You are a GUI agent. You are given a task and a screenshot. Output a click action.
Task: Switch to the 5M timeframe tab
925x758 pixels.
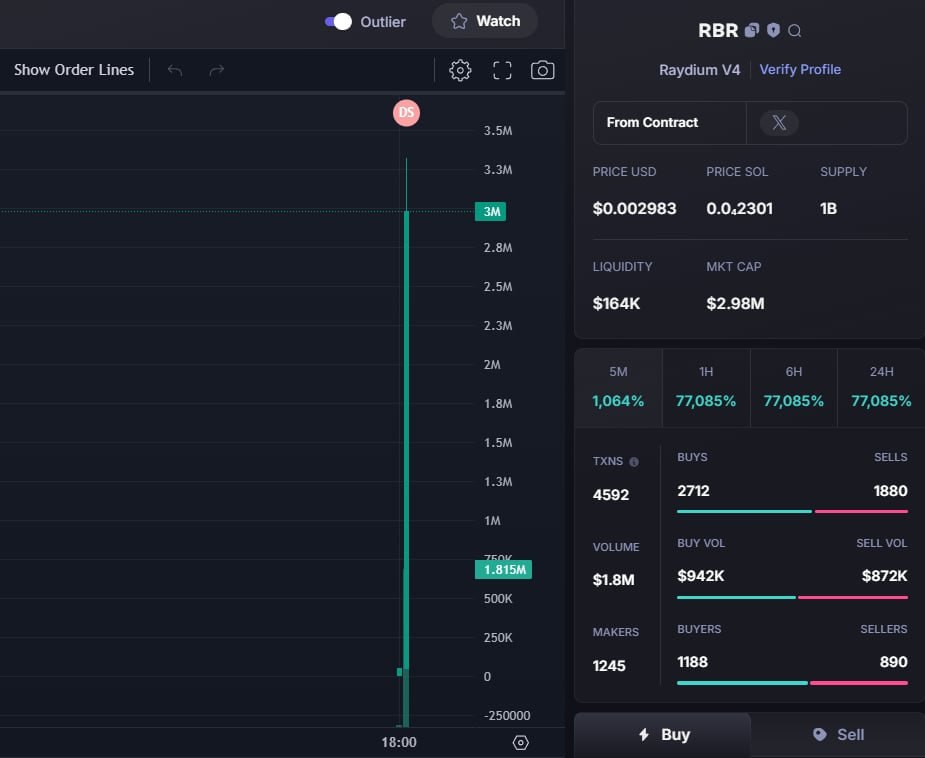(x=618, y=388)
